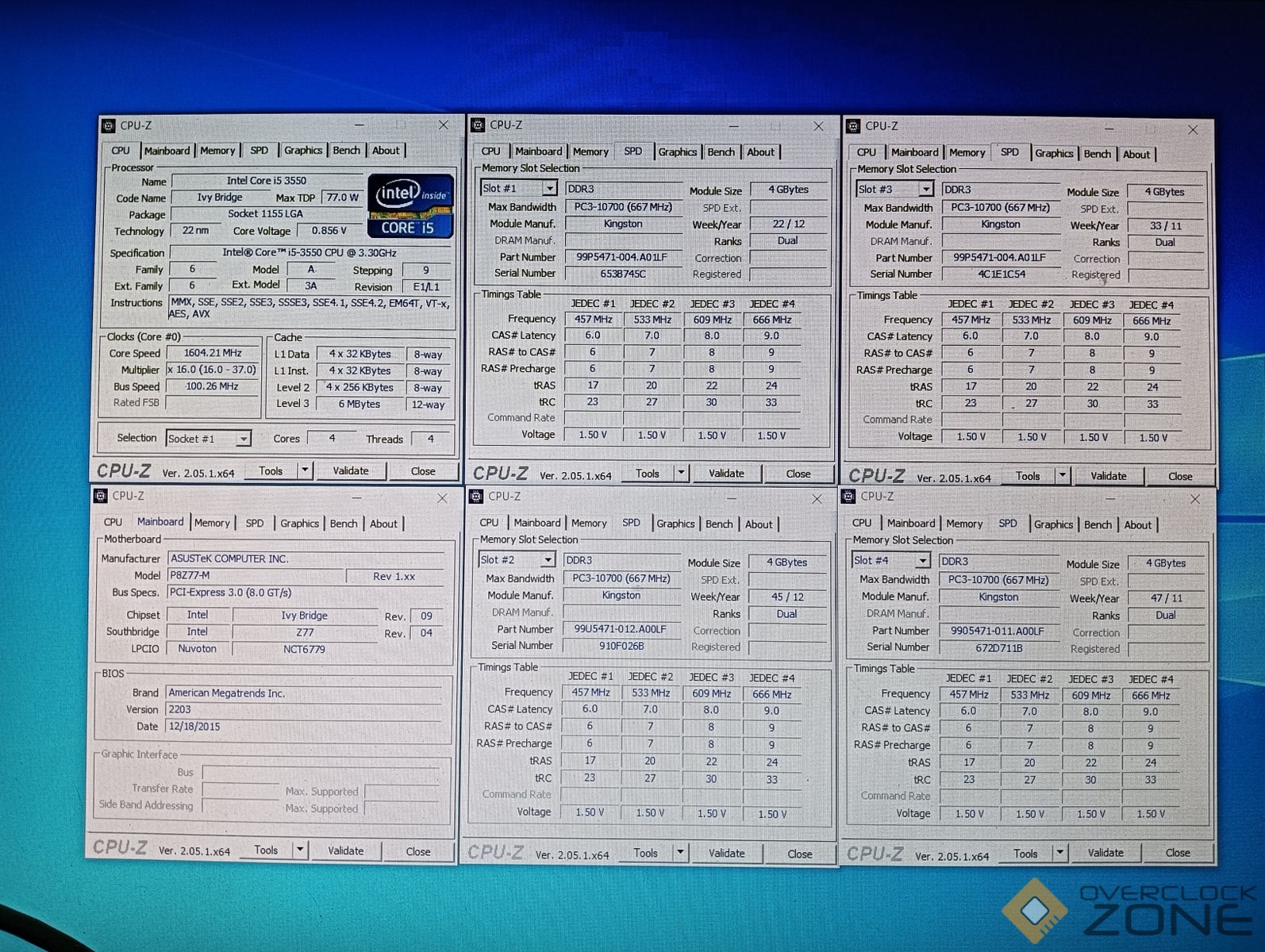Click Validate in the Slot #3 window

point(1109,476)
